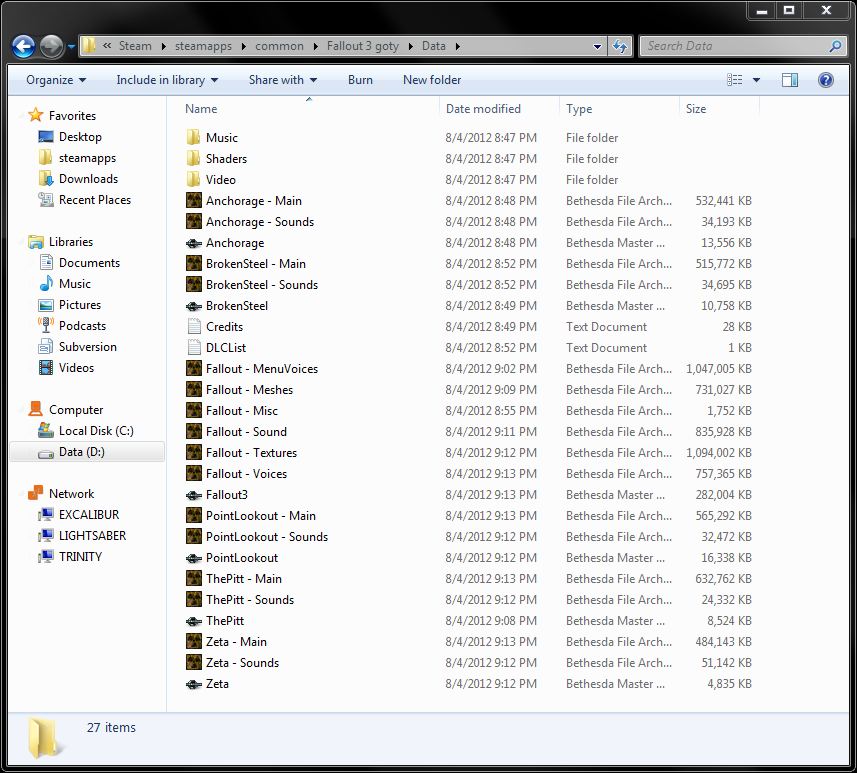Refresh the folder with the address bar refresh icon
The width and height of the screenshot is (857, 773).
pos(620,46)
